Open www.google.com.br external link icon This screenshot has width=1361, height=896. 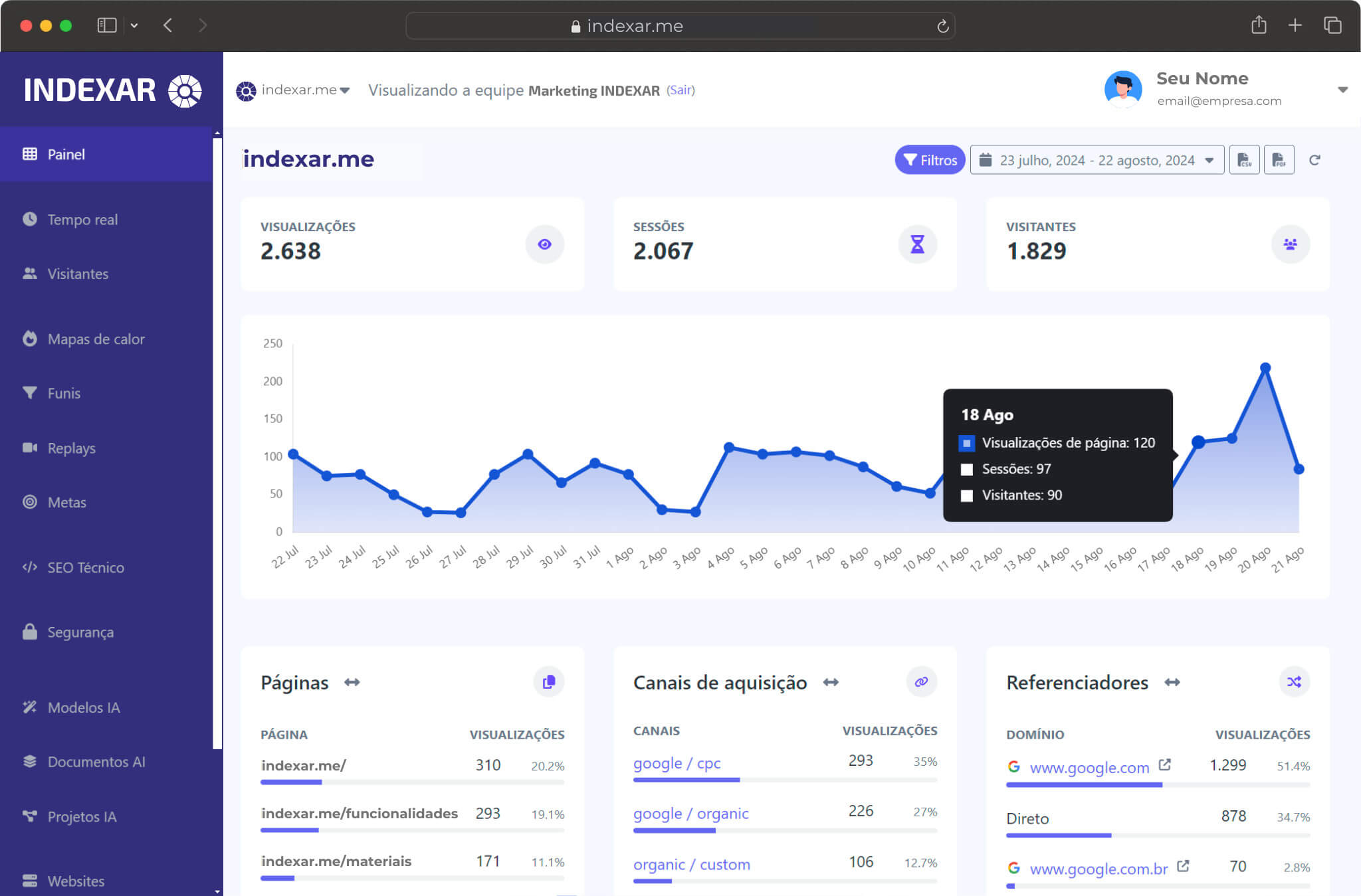pyautogui.click(x=1183, y=866)
